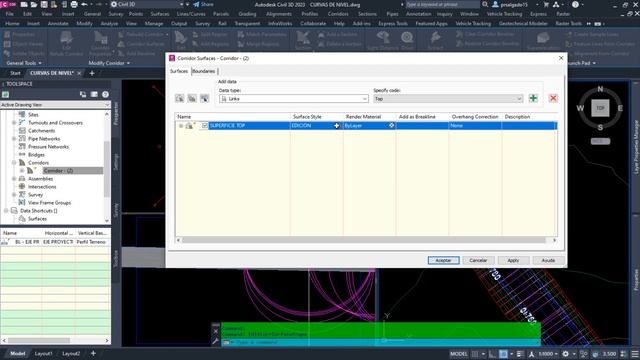Click the Plot printer icon

(74, 4)
